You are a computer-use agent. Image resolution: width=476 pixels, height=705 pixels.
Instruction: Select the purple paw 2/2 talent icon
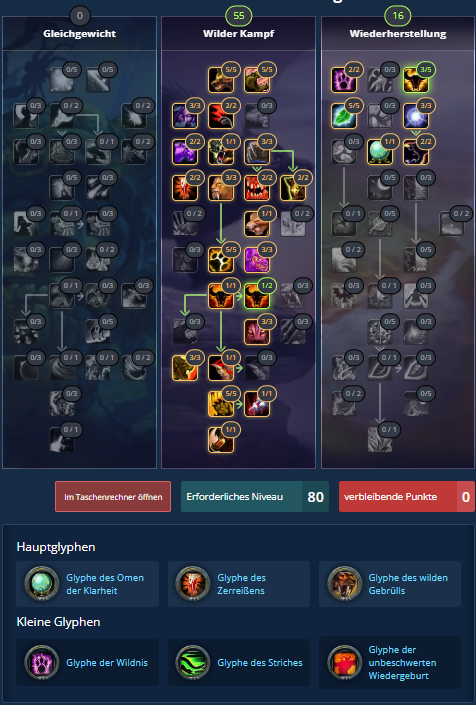pos(343,80)
